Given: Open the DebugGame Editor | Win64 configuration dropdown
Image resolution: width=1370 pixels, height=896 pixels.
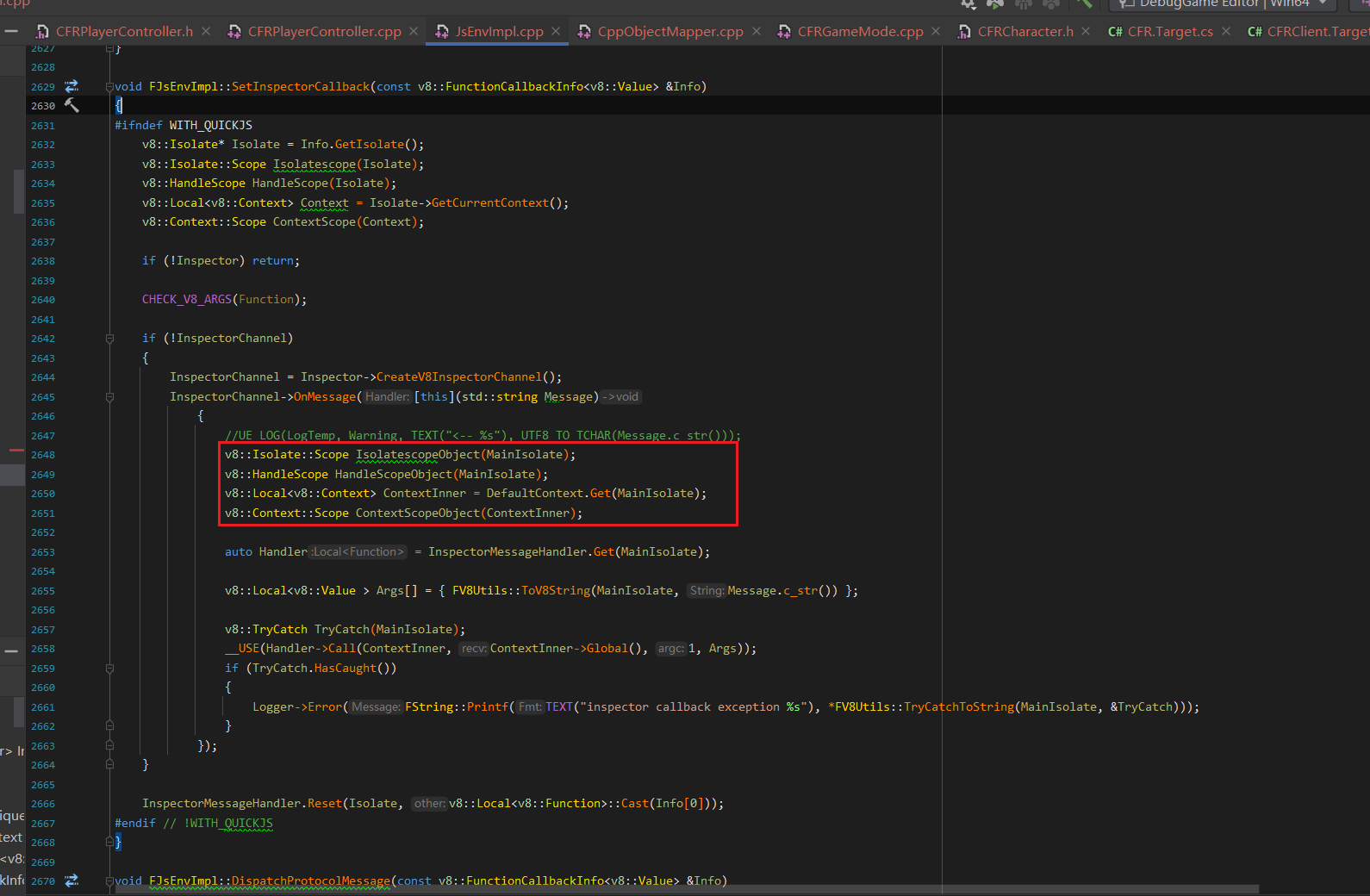Looking at the screenshot, I should [1224, 3].
